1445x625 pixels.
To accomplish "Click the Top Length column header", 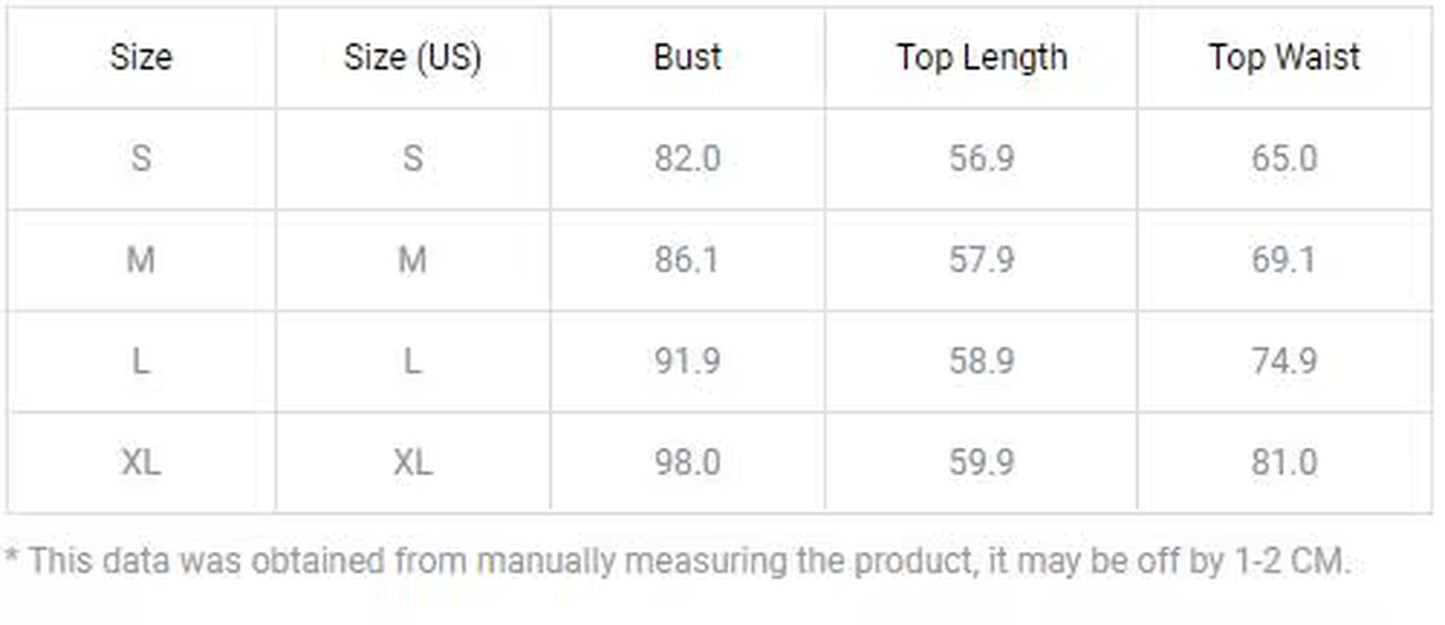I will 981,57.
